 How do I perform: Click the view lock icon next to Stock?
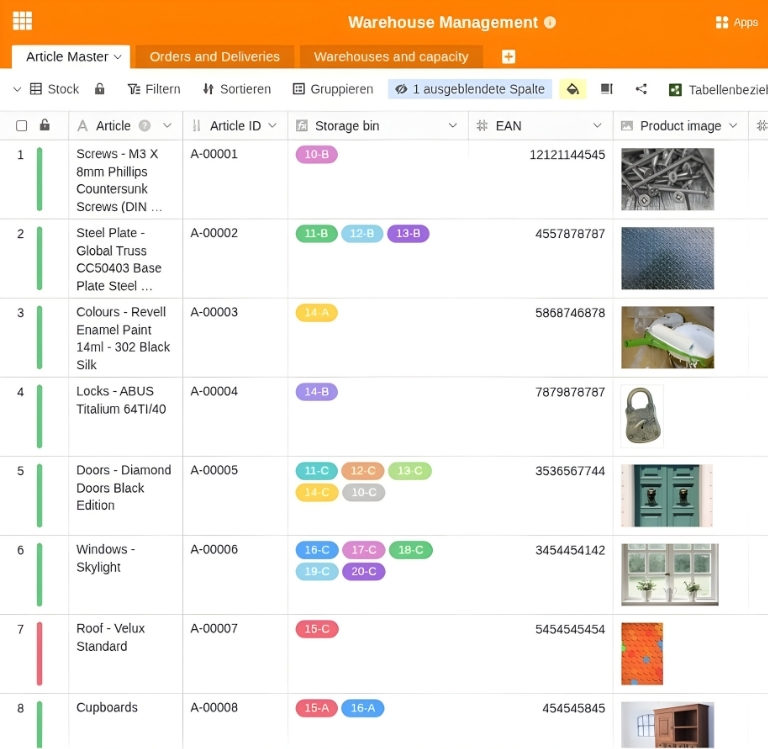click(100, 89)
